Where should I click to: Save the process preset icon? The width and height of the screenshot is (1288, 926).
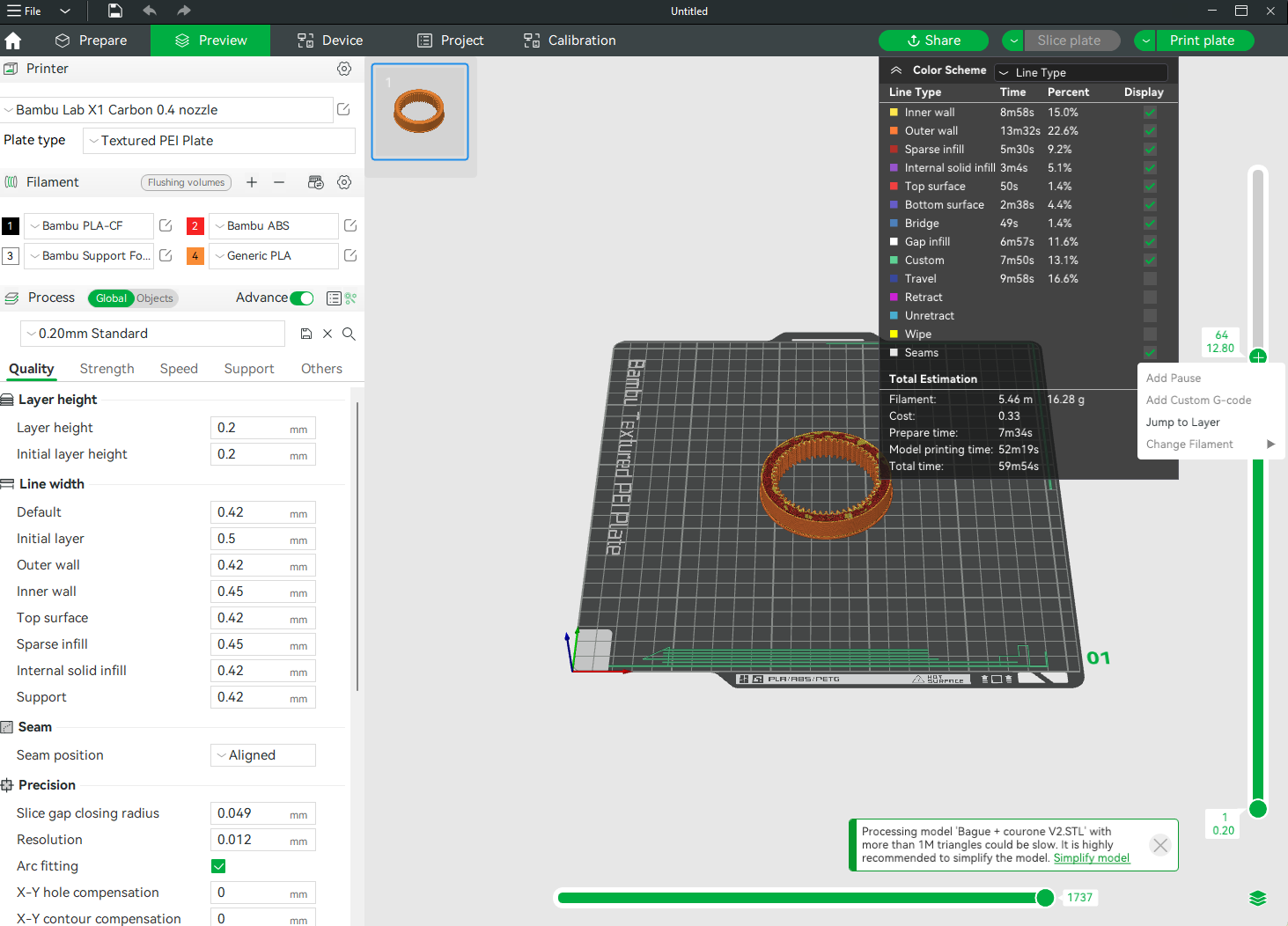click(306, 334)
